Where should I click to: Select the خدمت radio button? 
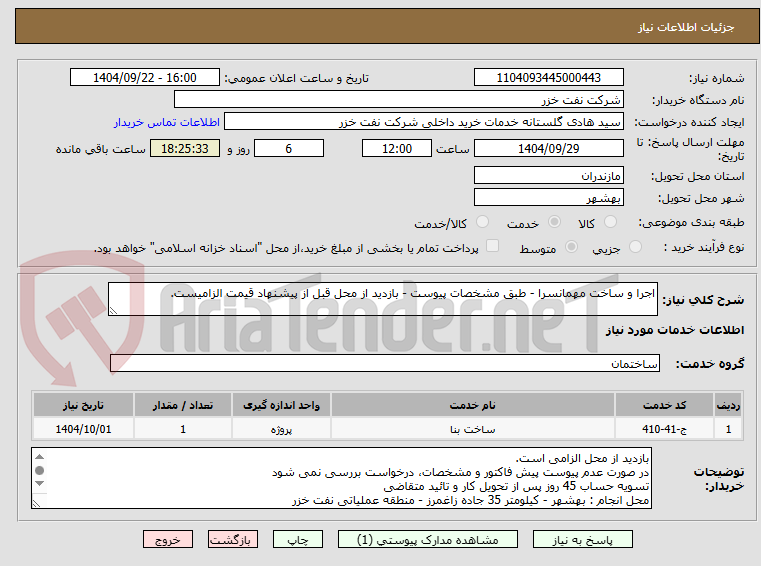(x=554, y=222)
